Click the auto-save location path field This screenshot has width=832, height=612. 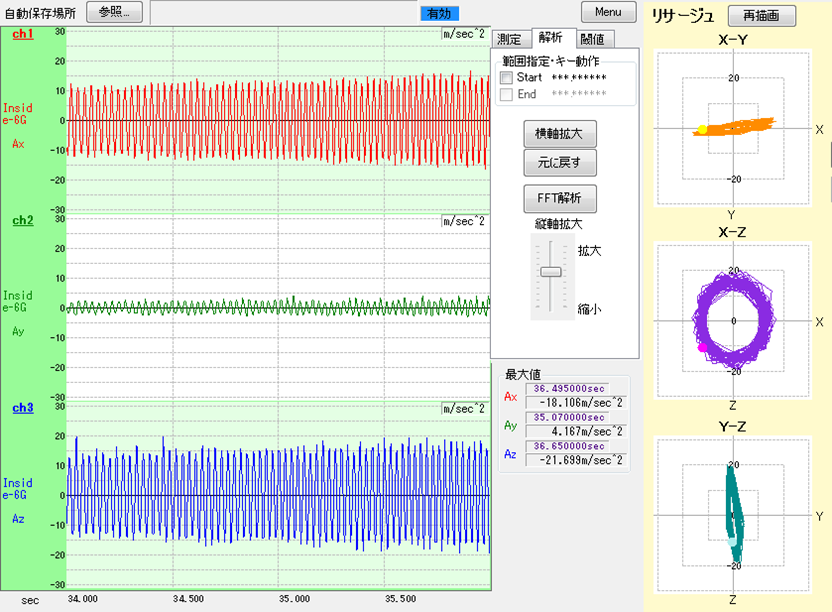284,13
